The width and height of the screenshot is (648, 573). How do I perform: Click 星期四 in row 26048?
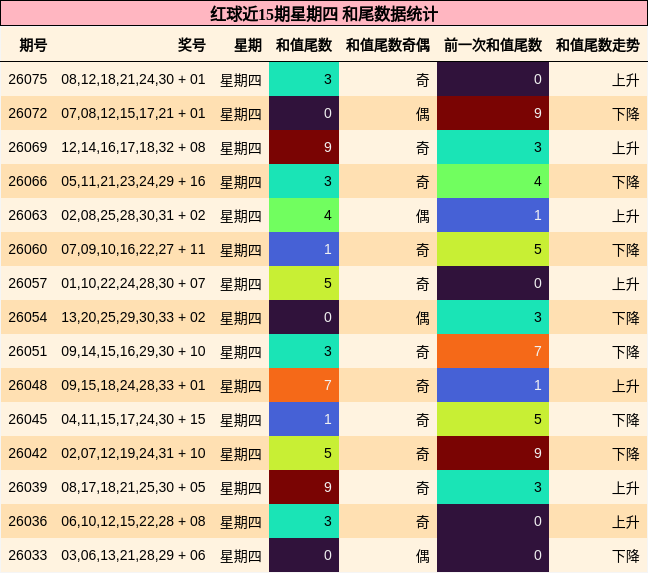241,386
